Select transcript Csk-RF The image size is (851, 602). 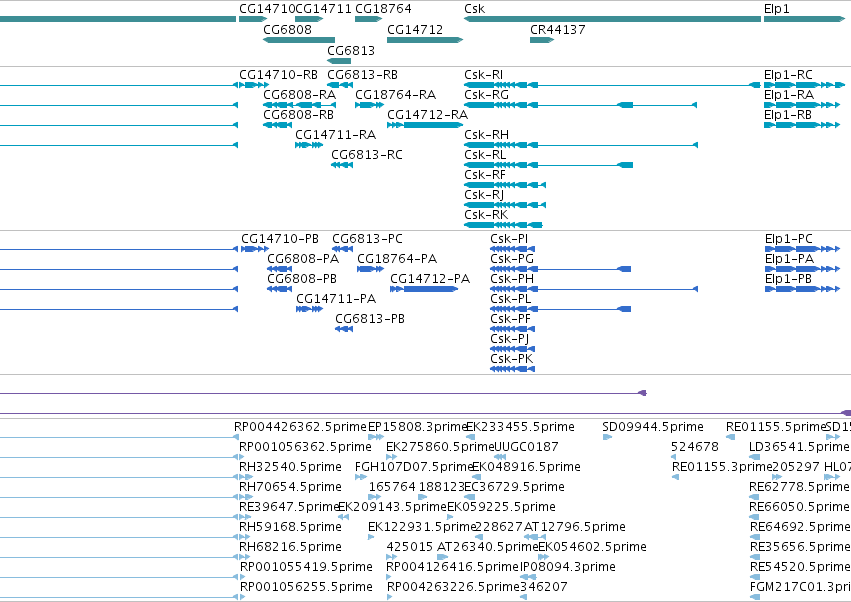pyautogui.click(x=505, y=185)
